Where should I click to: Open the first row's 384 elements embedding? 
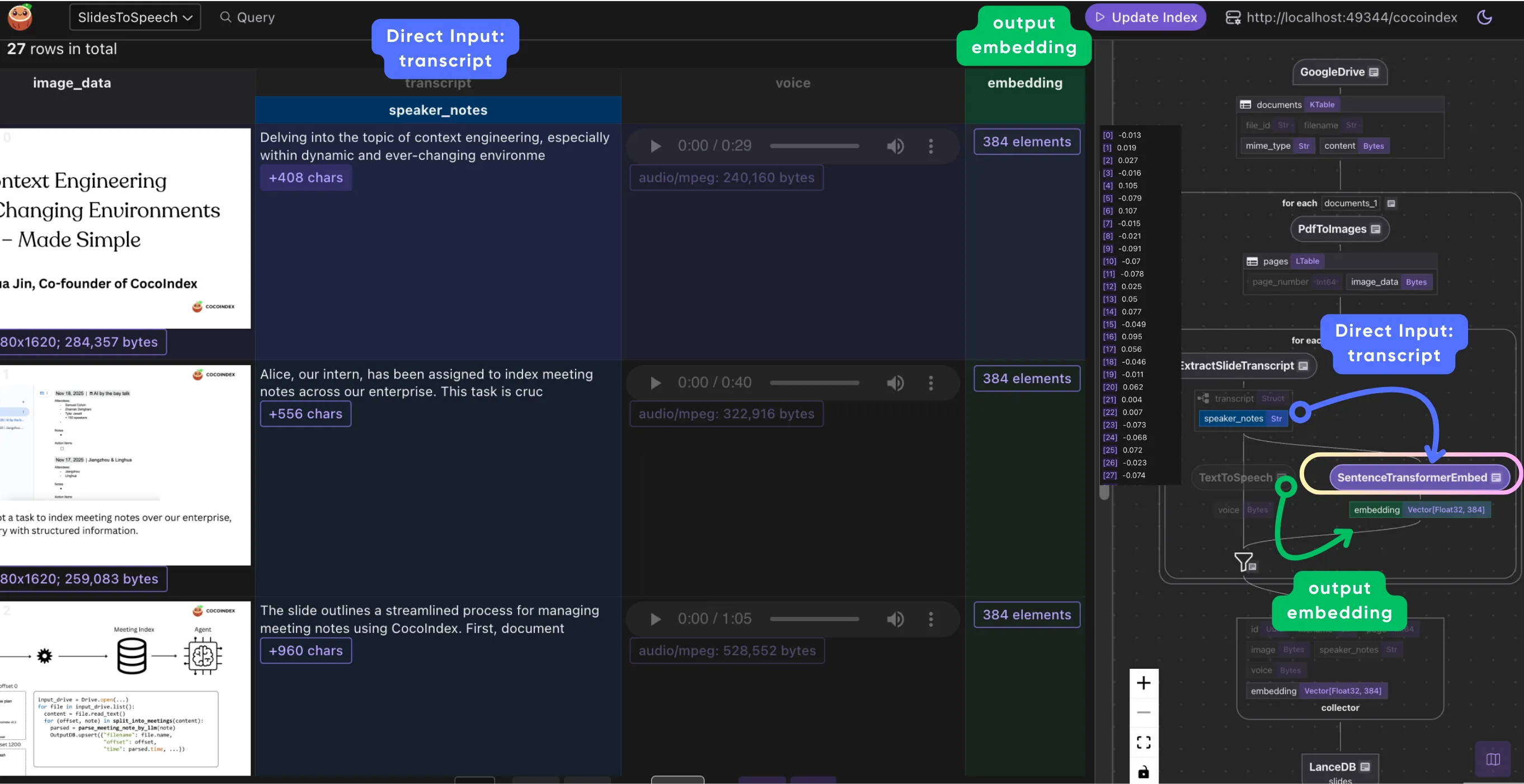(1027, 141)
